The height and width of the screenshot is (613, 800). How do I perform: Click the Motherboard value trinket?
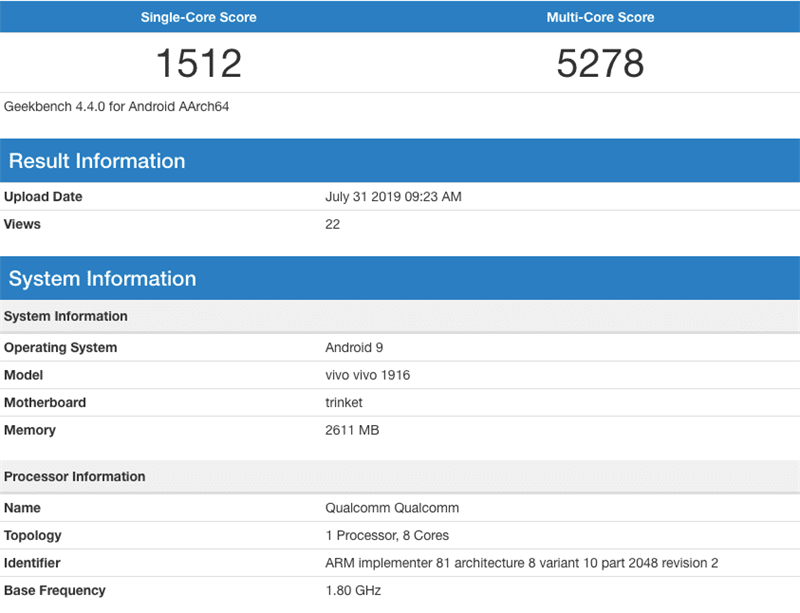[x=345, y=403]
